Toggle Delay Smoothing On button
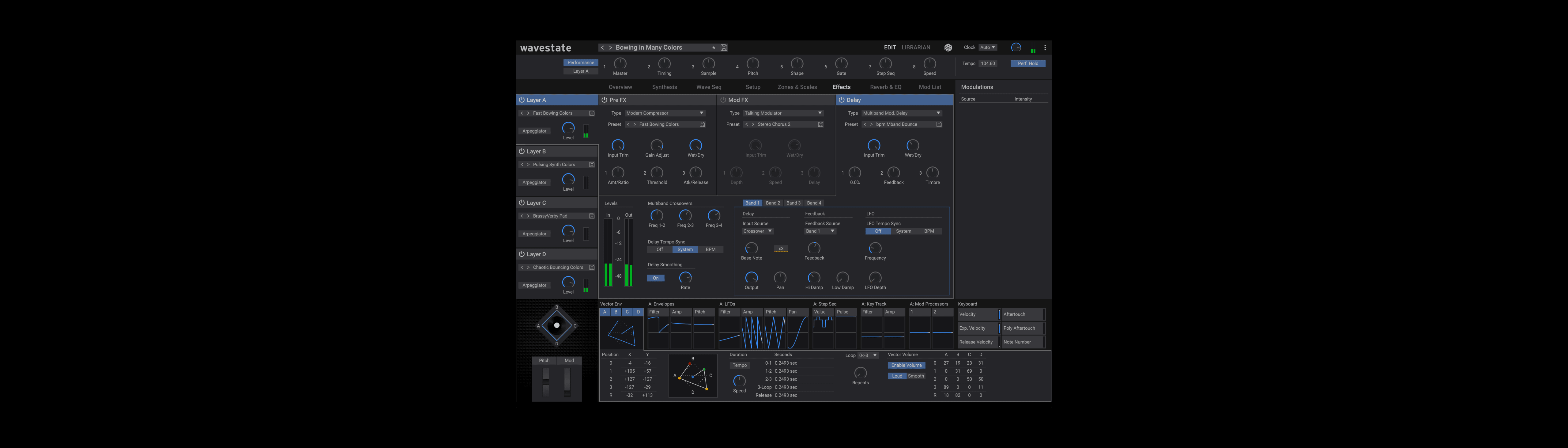This screenshot has height=448, width=1568. point(656,278)
